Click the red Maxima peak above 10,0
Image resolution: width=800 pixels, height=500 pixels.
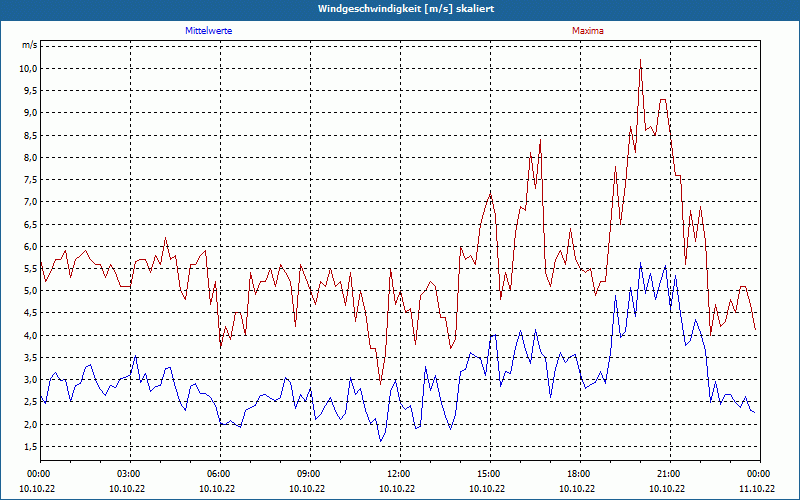[x=640, y=60]
